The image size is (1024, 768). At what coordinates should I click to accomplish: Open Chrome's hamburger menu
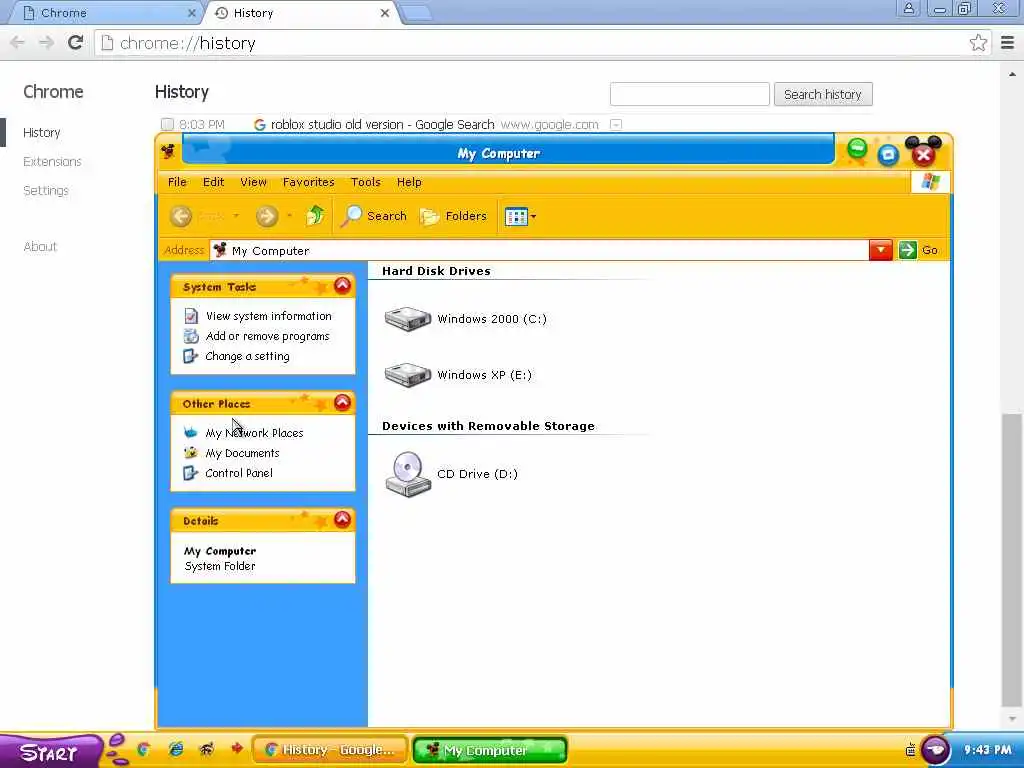(x=1007, y=43)
